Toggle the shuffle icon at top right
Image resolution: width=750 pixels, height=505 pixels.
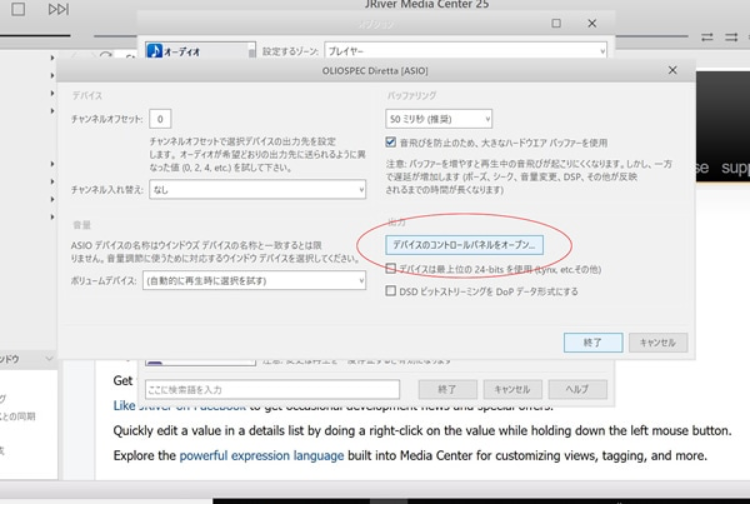(731, 37)
